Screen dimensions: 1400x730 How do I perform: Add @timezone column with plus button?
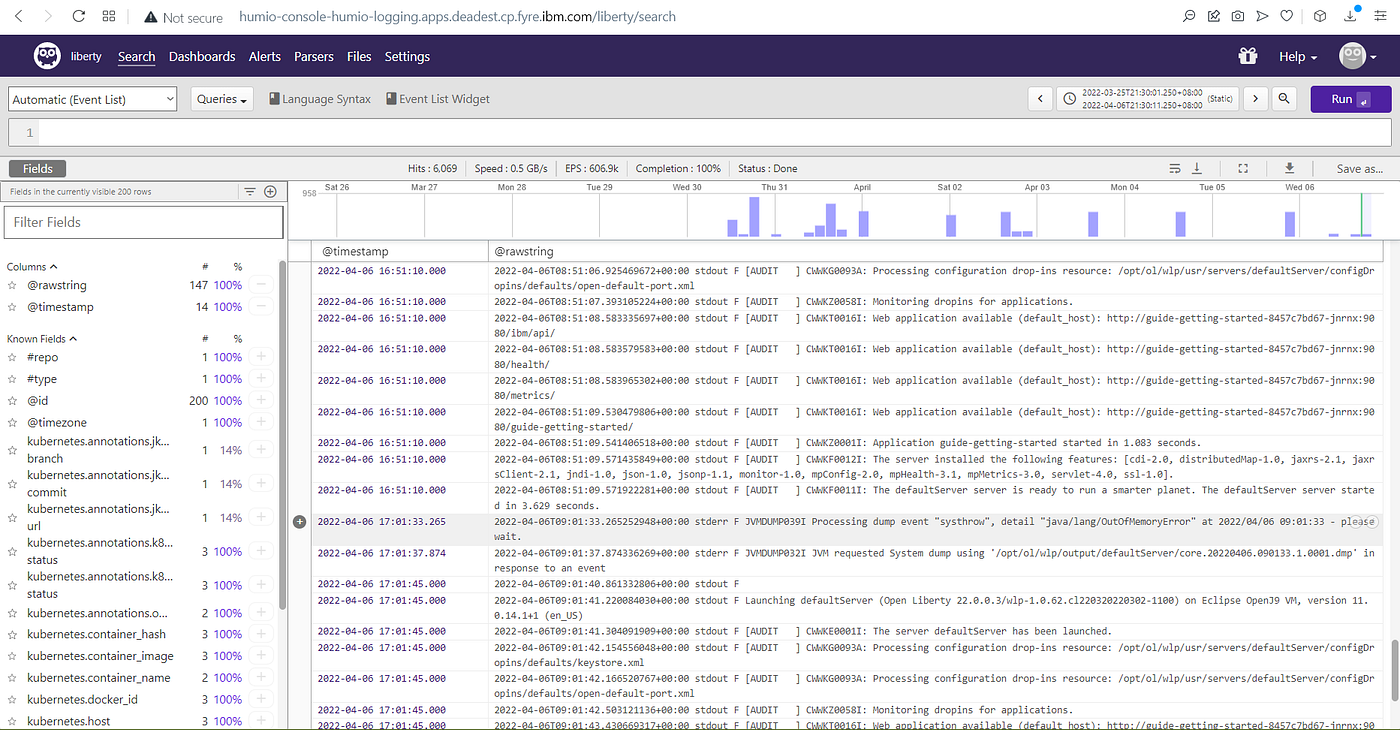pyautogui.click(x=261, y=422)
